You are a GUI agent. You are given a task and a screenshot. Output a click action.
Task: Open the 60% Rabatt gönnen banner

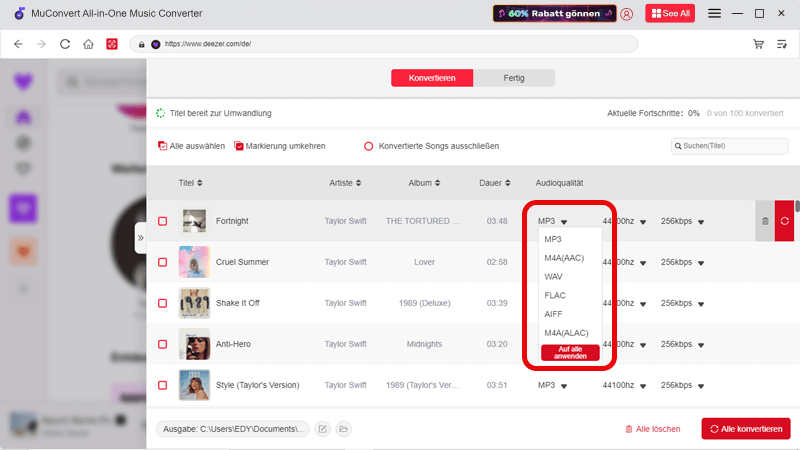pyautogui.click(x=555, y=13)
